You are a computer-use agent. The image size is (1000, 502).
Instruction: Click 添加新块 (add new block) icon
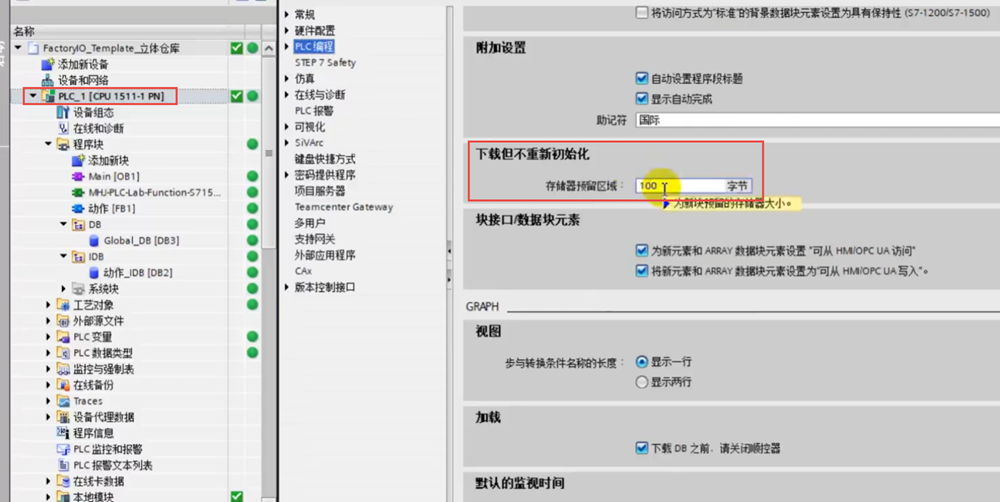78,160
